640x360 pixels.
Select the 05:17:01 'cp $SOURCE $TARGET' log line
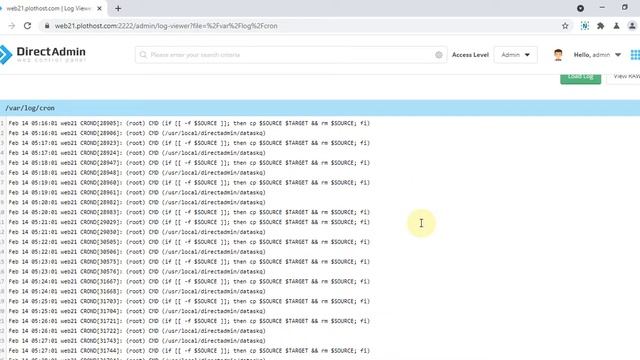click(x=189, y=143)
